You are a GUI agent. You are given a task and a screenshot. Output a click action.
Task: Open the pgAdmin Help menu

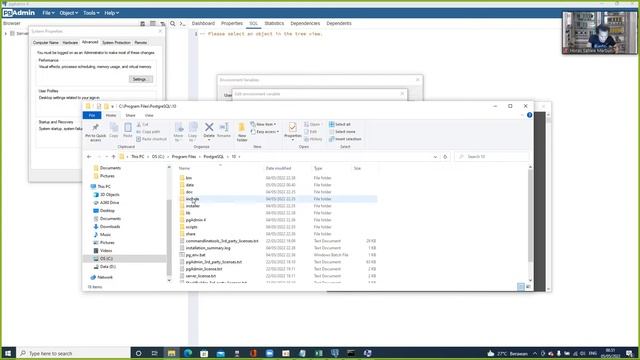pos(111,13)
